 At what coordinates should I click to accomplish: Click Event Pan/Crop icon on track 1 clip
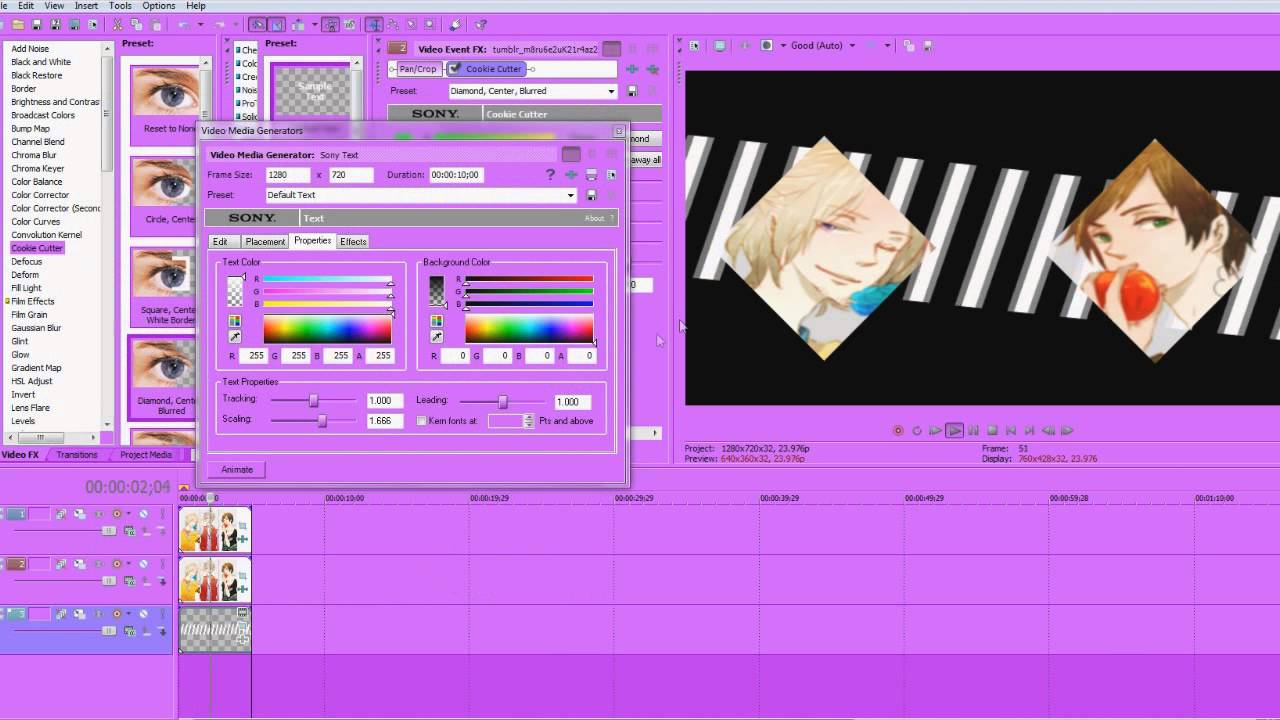tap(242, 526)
